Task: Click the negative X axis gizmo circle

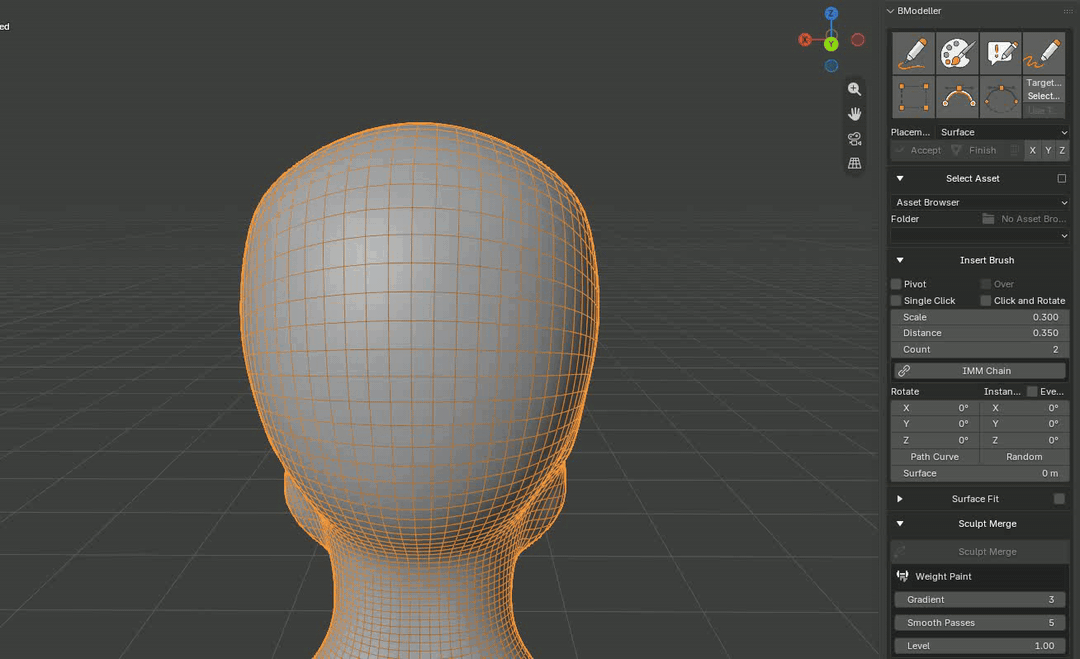Action: (858, 40)
